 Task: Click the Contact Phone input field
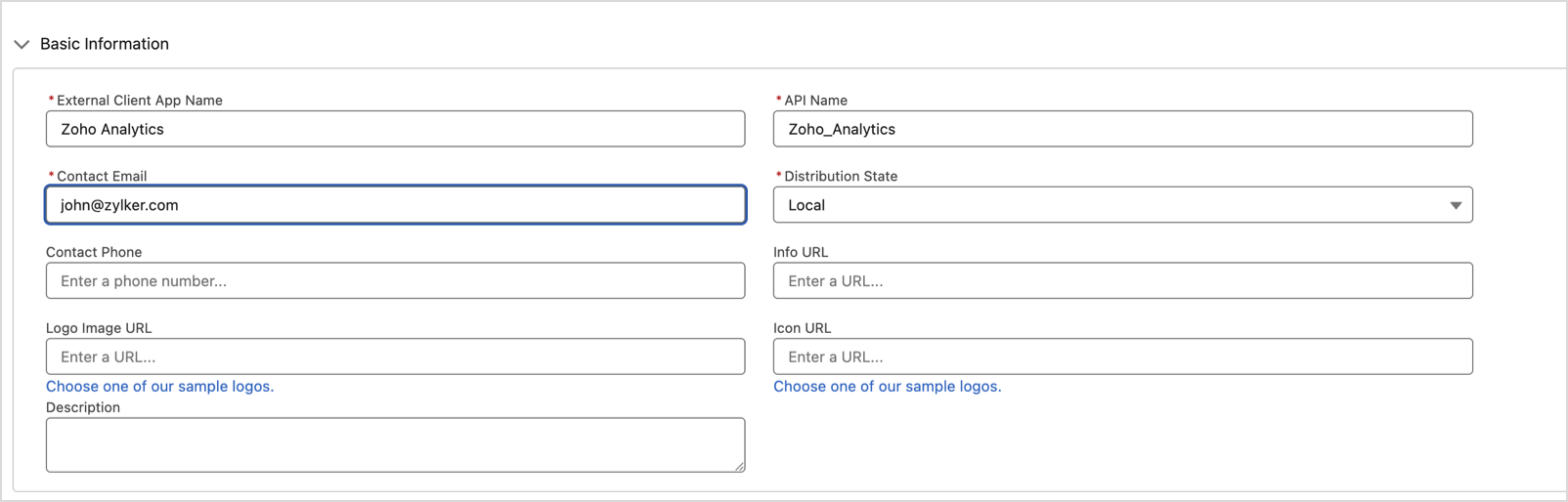coord(395,281)
